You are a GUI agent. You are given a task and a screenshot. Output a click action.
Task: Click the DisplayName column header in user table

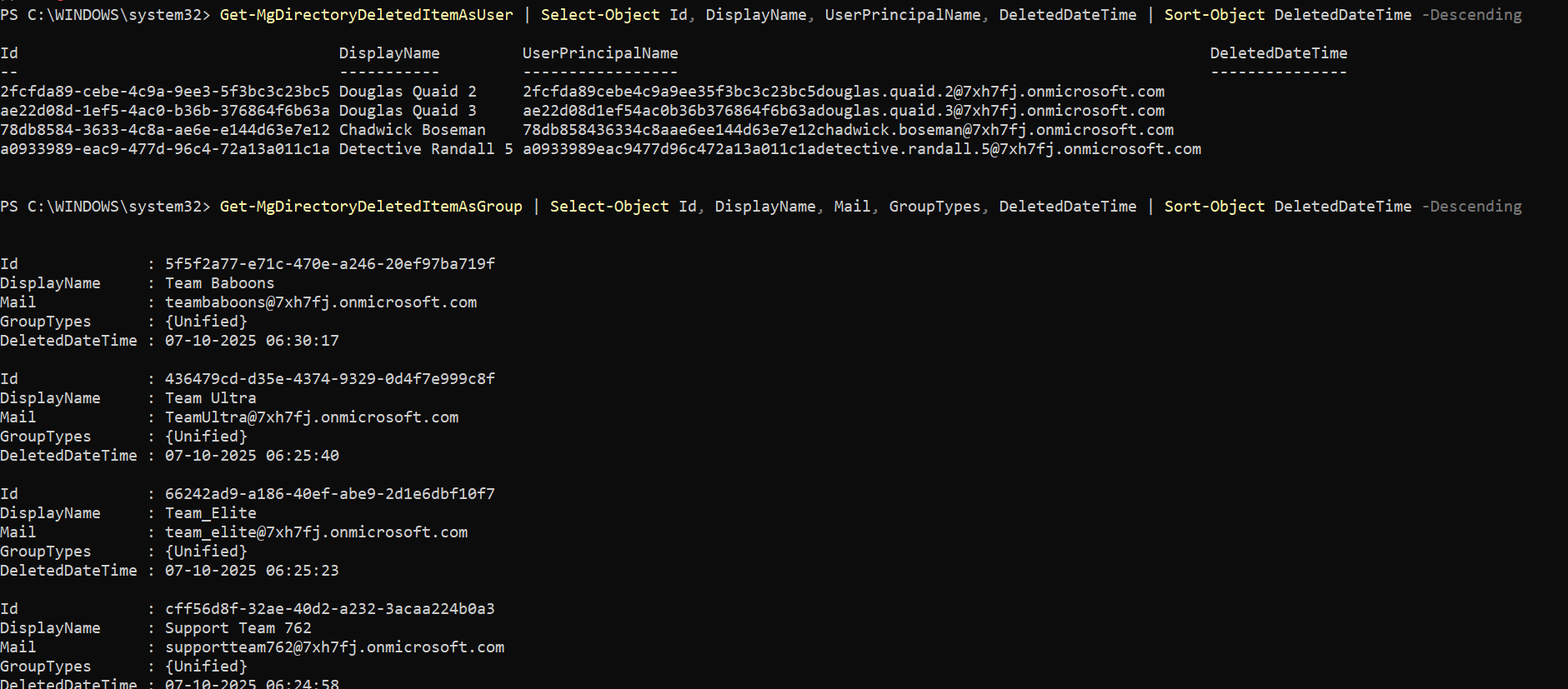[x=388, y=53]
